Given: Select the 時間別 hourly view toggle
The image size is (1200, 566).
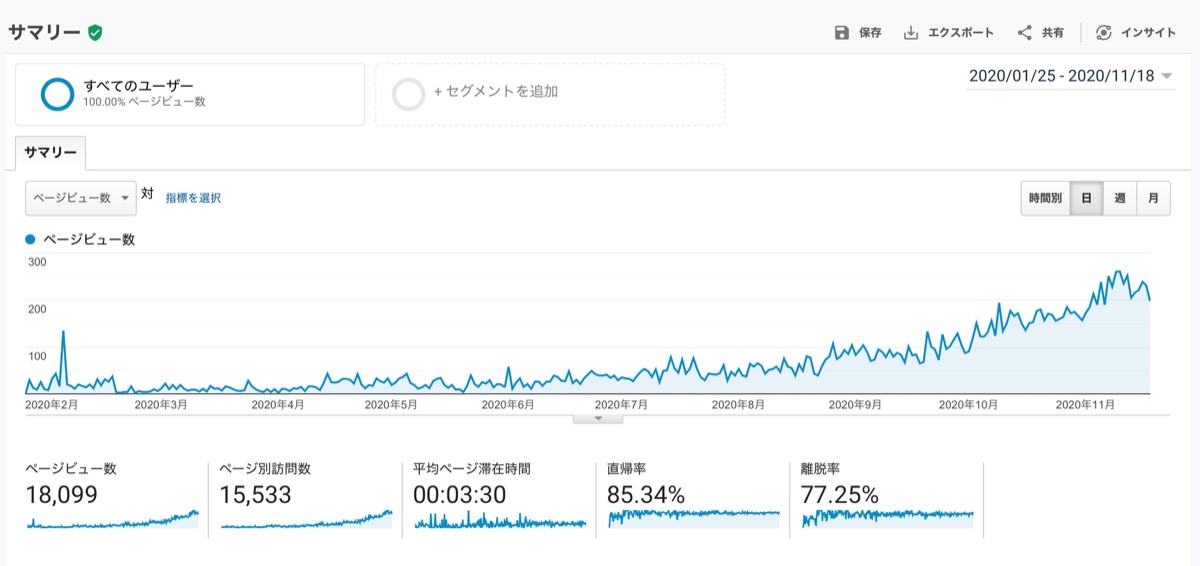Looking at the screenshot, I should 1045,198.
